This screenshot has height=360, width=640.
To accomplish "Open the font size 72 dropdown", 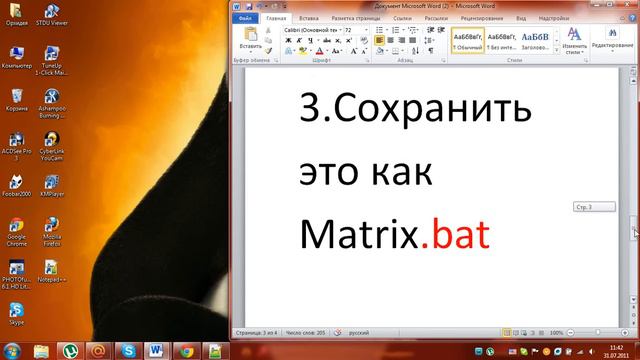I will coord(366,30).
